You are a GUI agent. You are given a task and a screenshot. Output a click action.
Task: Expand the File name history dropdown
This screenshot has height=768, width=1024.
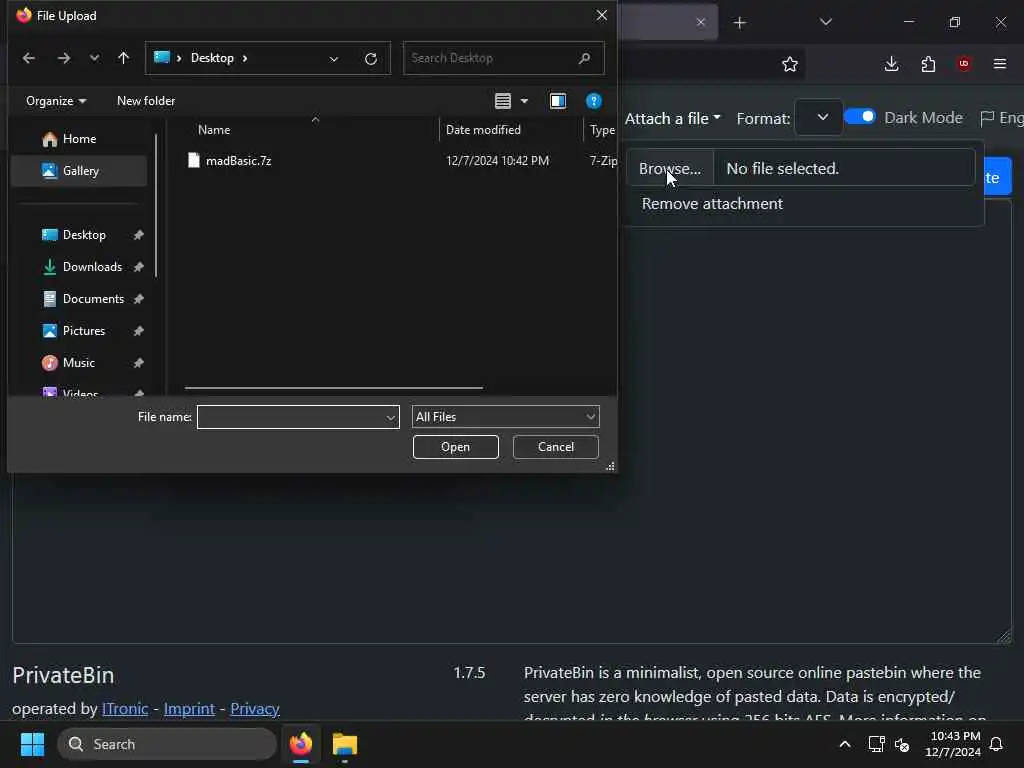(x=391, y=417)
